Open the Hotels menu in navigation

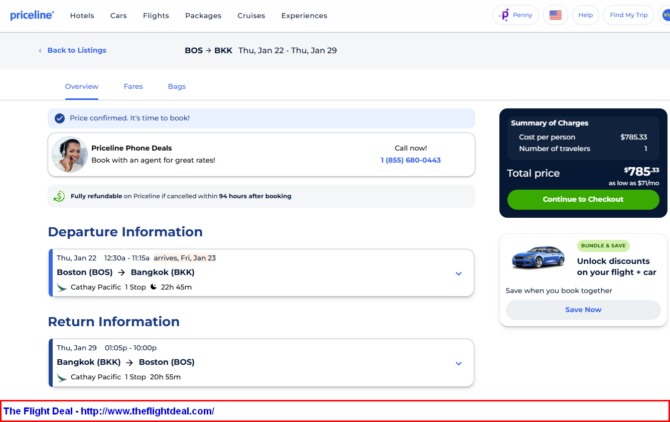point(82,16)
